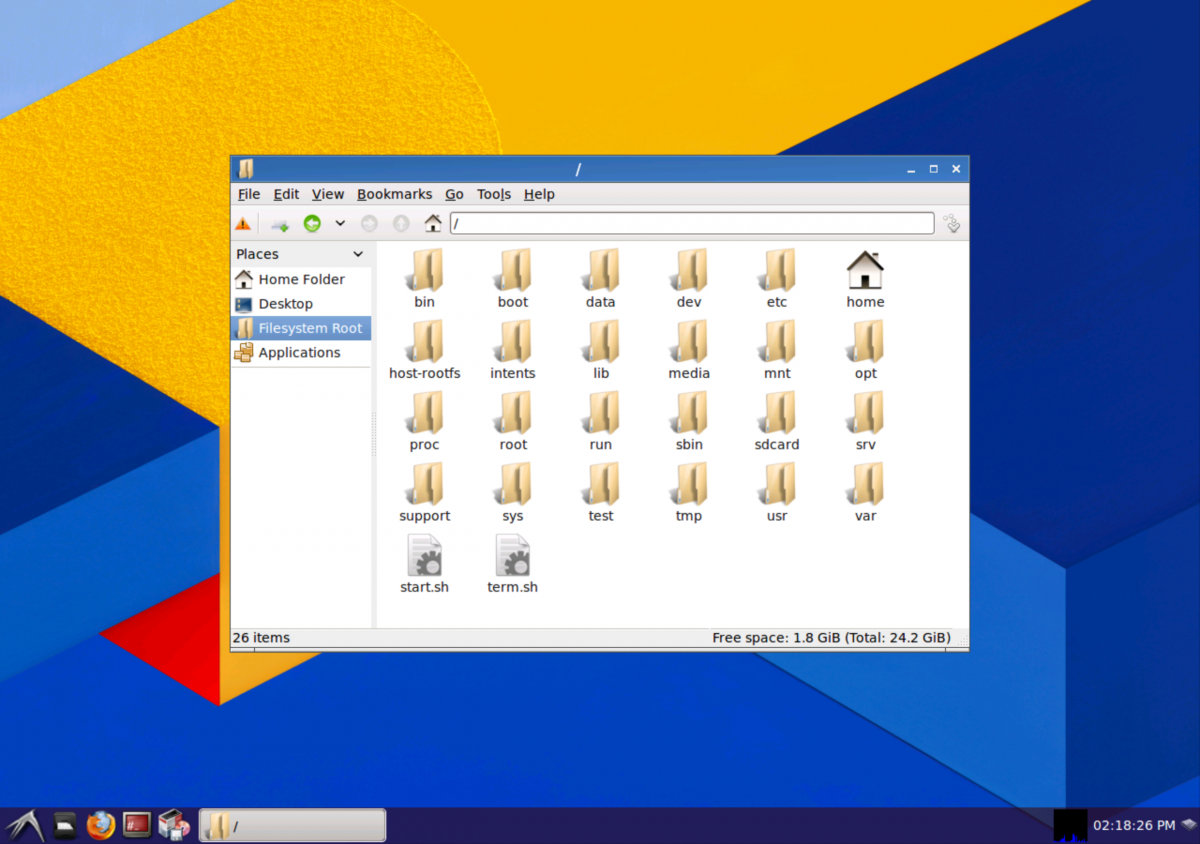The image size is (1200, 844).
Task: Expand the Places side pane dropdown
Action: click(358, 254)
